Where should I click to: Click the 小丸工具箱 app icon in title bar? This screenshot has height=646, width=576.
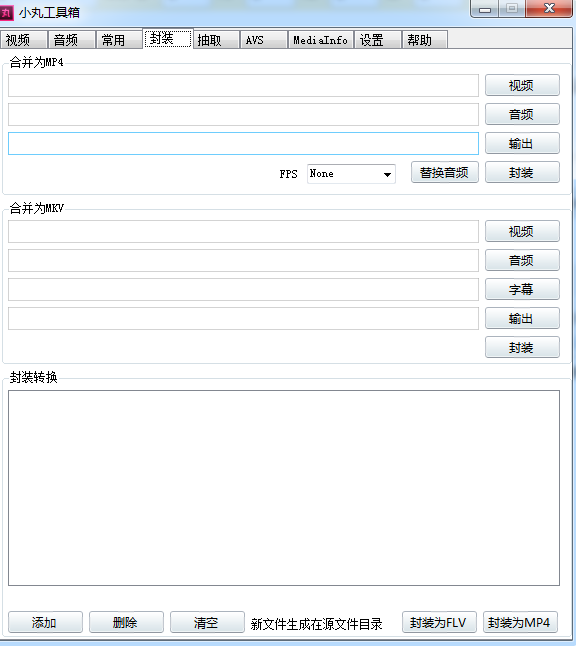tap(7, 12)
